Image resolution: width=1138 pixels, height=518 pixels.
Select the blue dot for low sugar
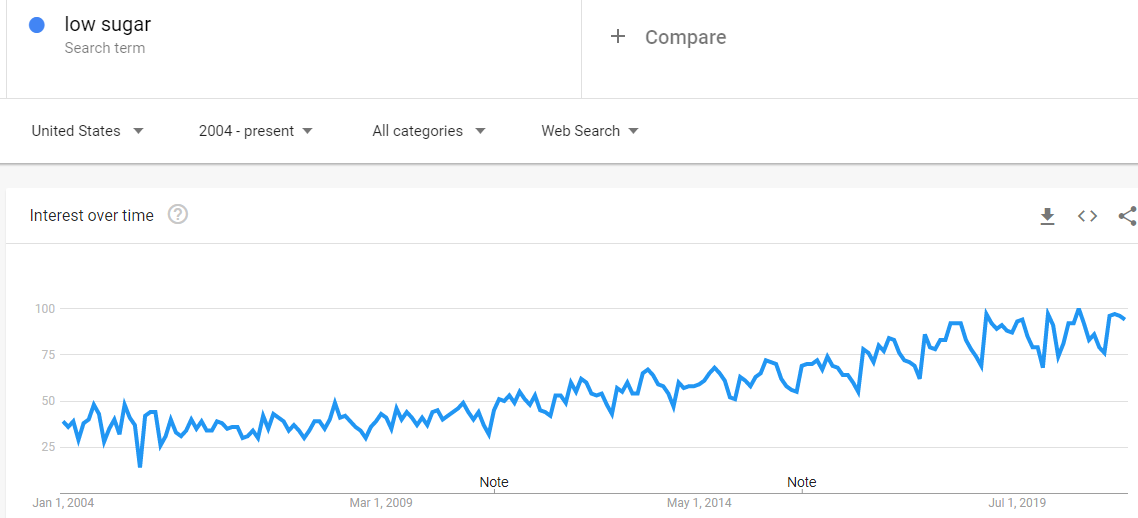point(36,25)
